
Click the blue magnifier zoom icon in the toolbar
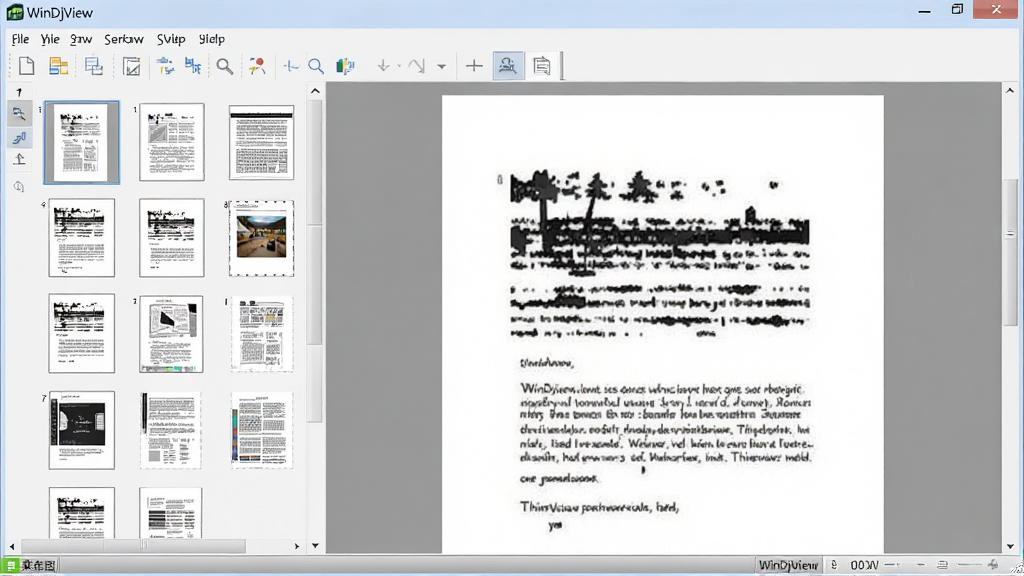coord(316,66)
